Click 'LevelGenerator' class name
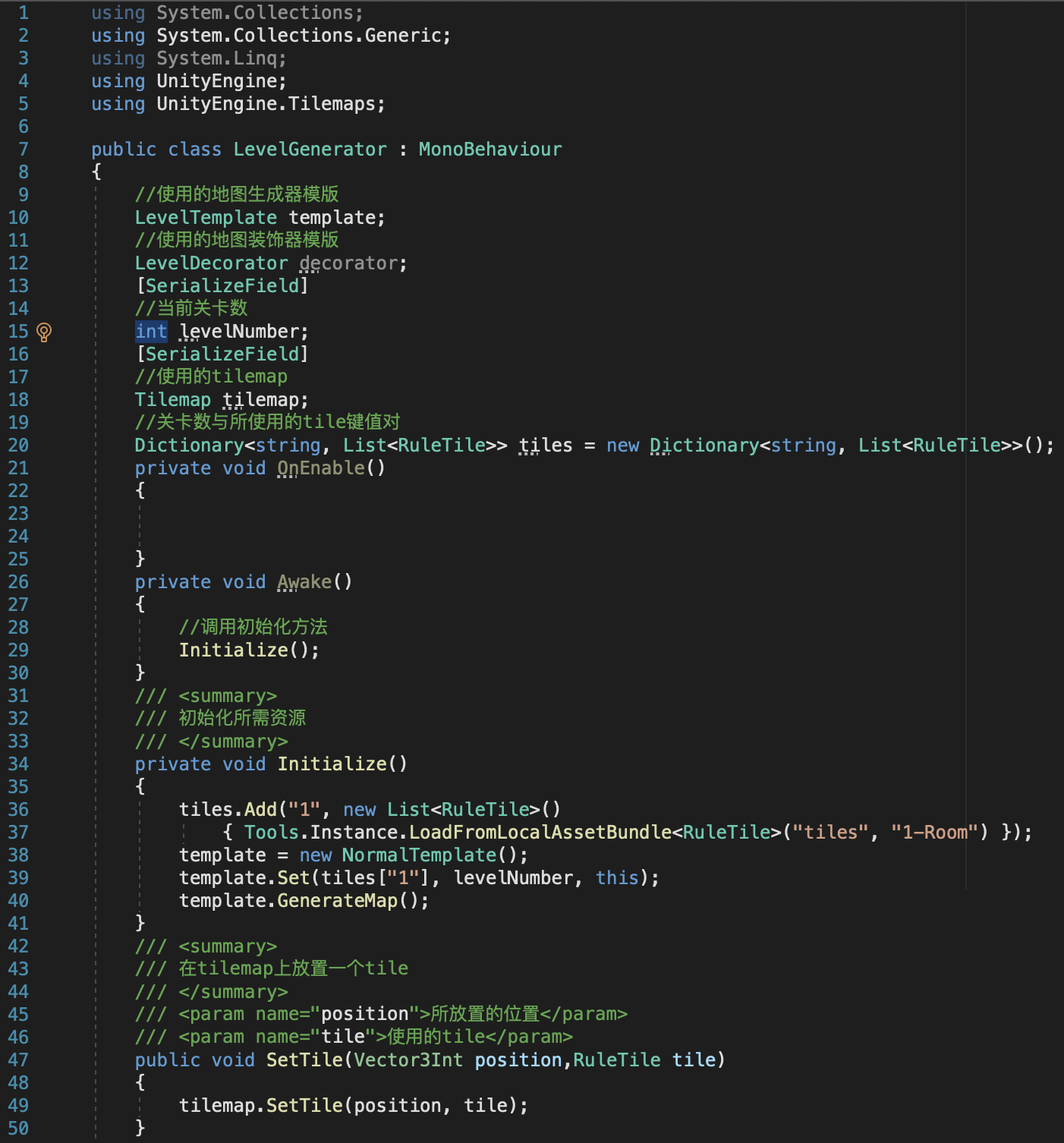Screen dimensions: 1064x1143 (x=310, y=150)
